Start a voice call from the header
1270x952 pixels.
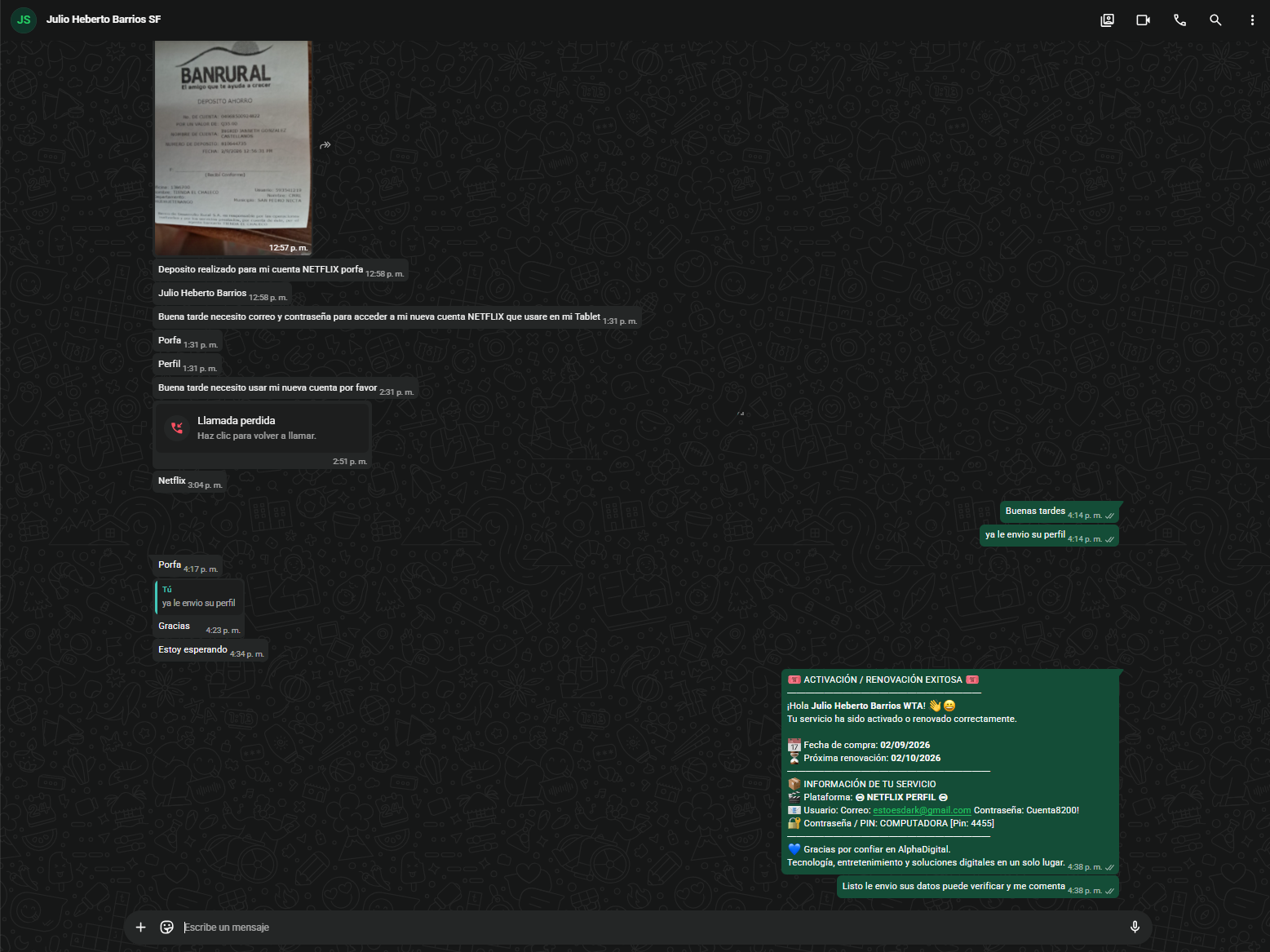click(x=1179, y=20)
